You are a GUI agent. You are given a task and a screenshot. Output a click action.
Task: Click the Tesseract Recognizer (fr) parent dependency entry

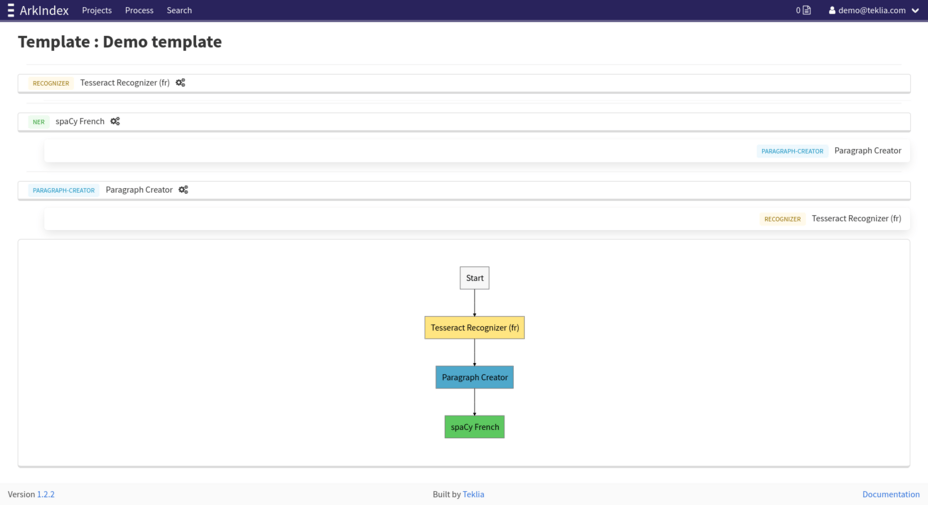coord(856,218)
